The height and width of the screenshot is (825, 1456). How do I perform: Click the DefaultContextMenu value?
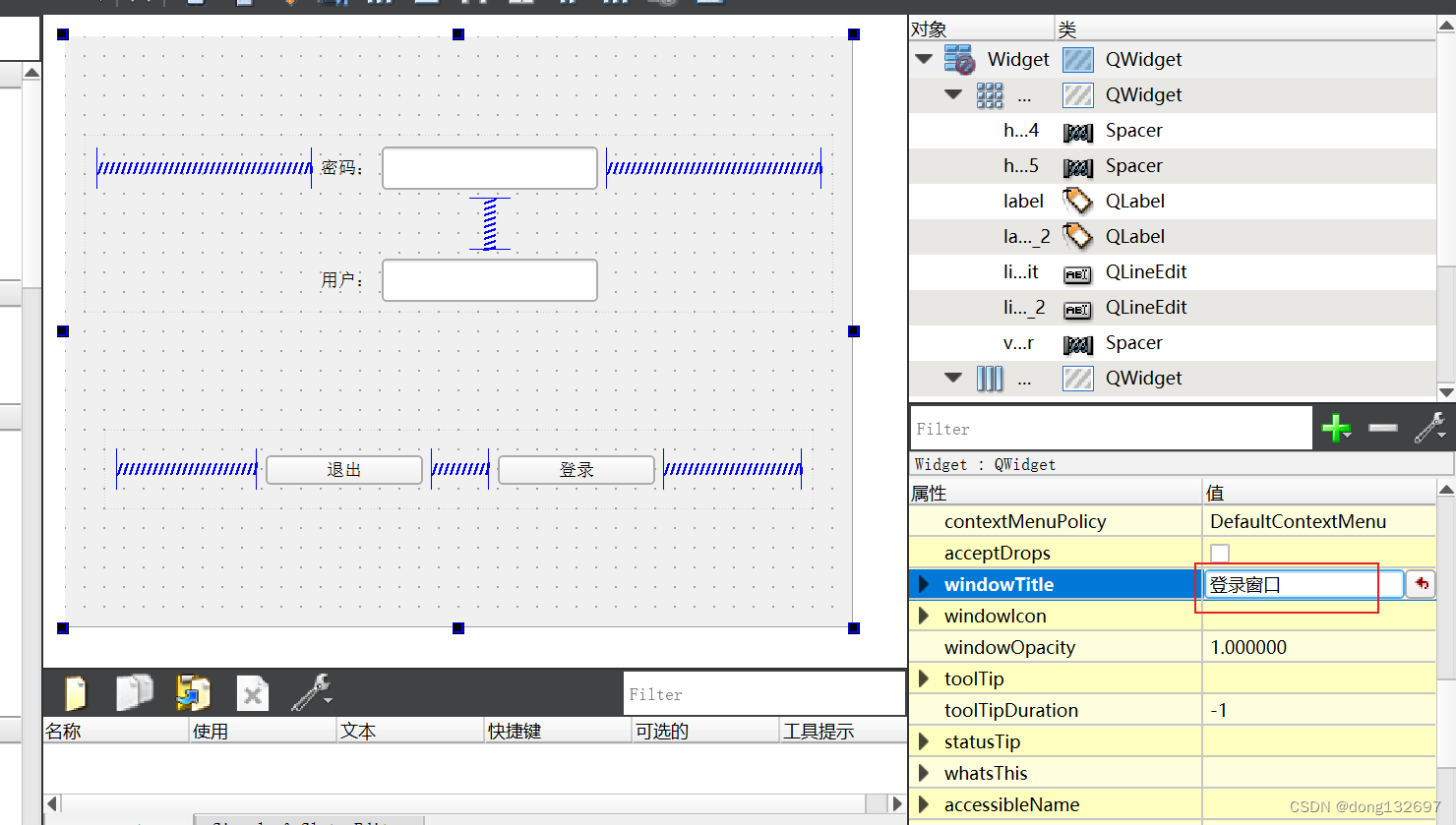(1298, 521)
